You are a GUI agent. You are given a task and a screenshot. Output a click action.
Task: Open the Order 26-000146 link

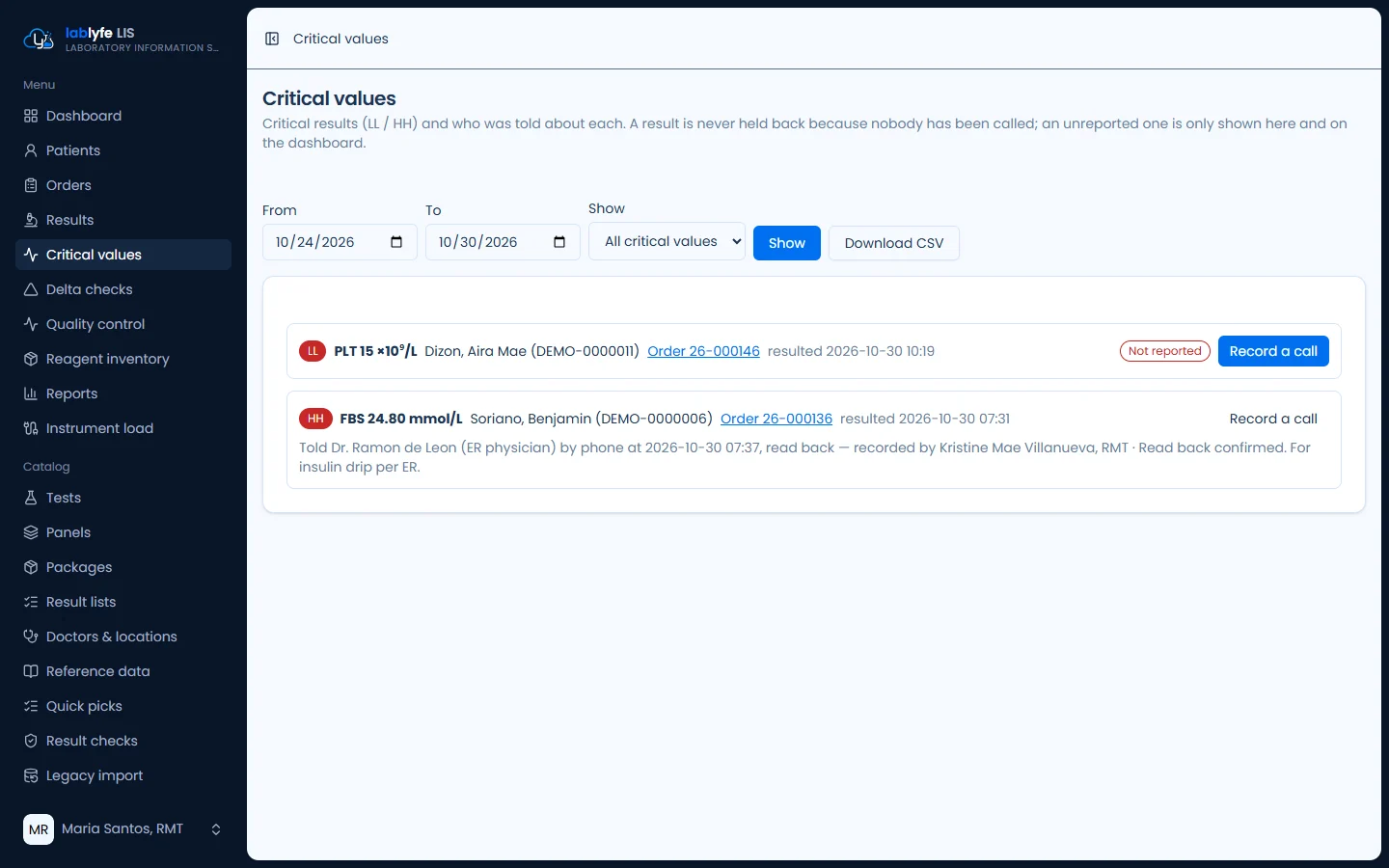(x=703, y=351)
